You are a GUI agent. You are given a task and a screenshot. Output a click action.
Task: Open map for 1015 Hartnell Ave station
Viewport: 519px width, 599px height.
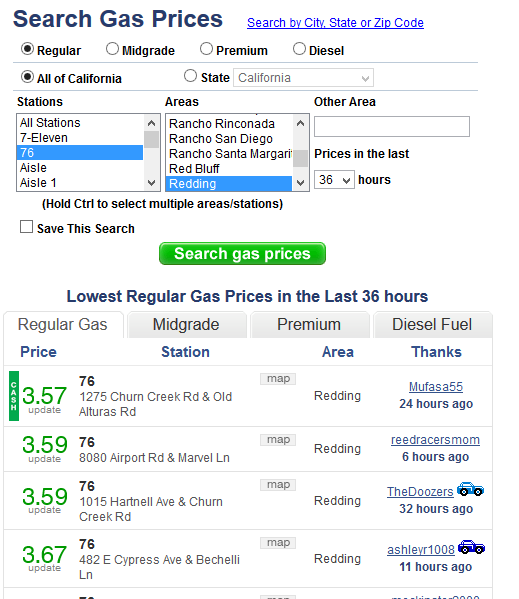tap(278, 485)
